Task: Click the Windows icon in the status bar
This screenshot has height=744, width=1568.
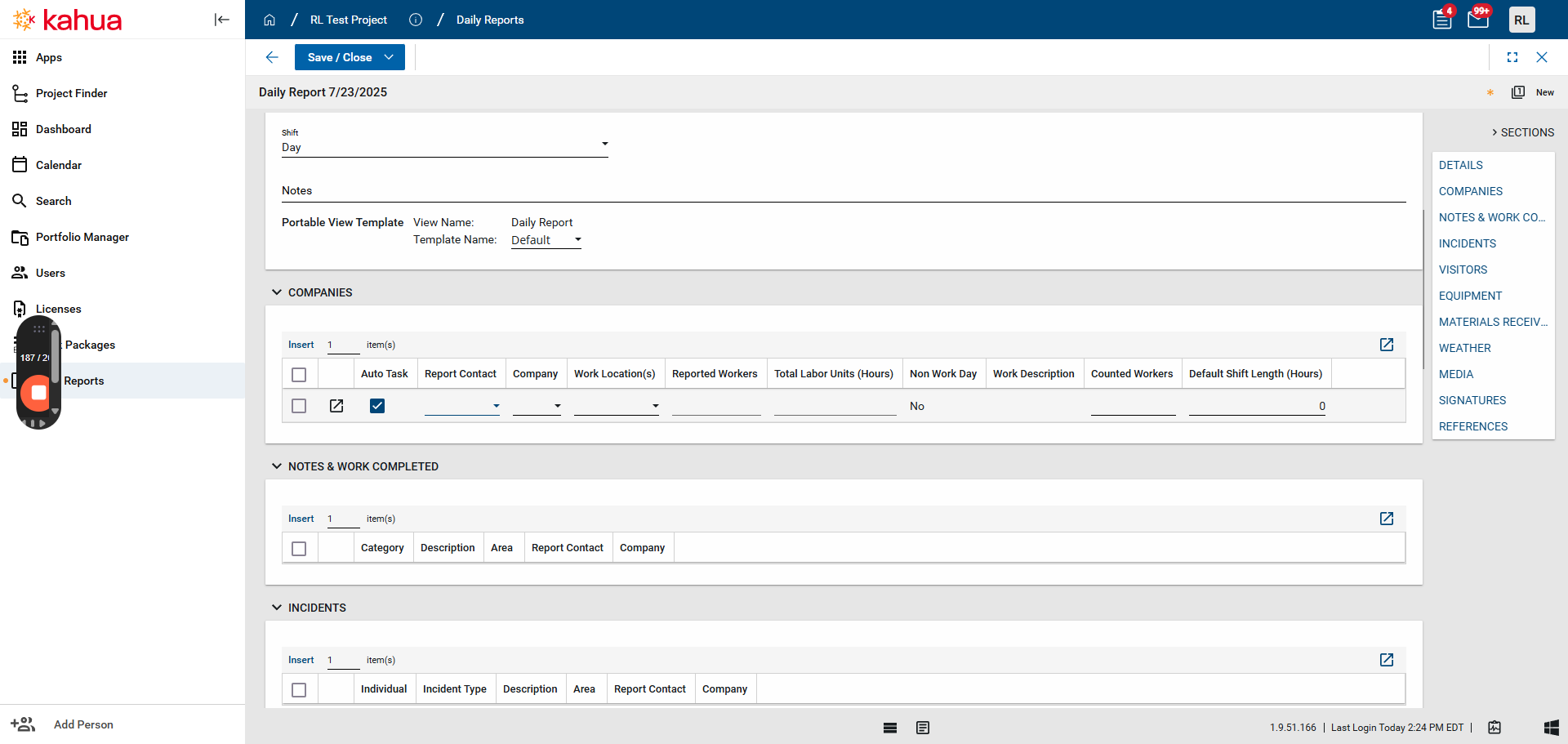Action: [x=1552, y=727]
